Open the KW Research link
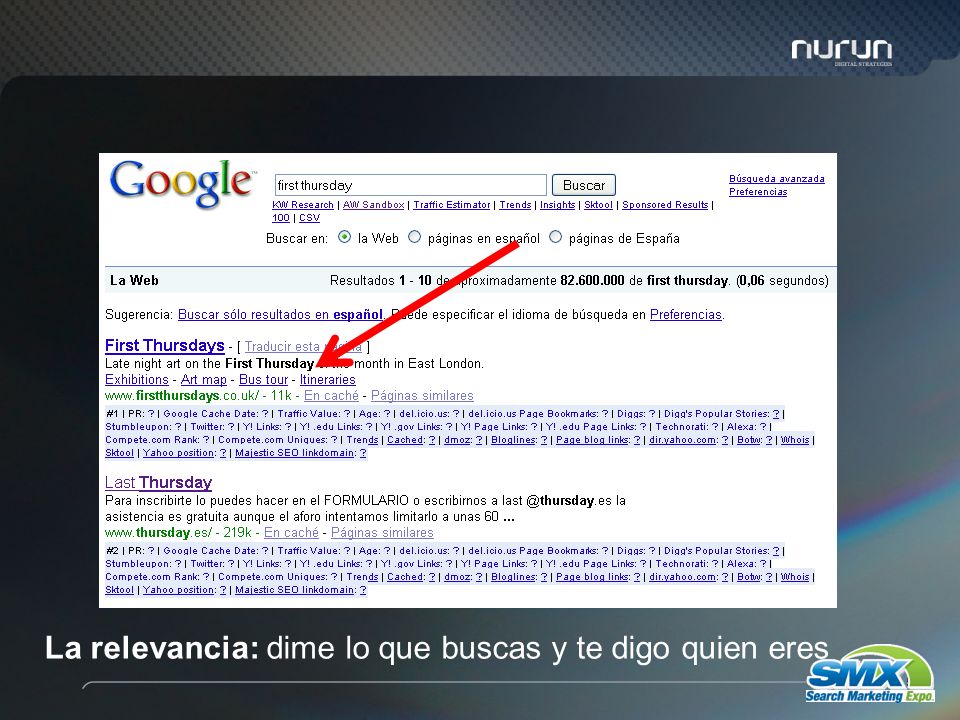960x720 pixels. (302, 205)
